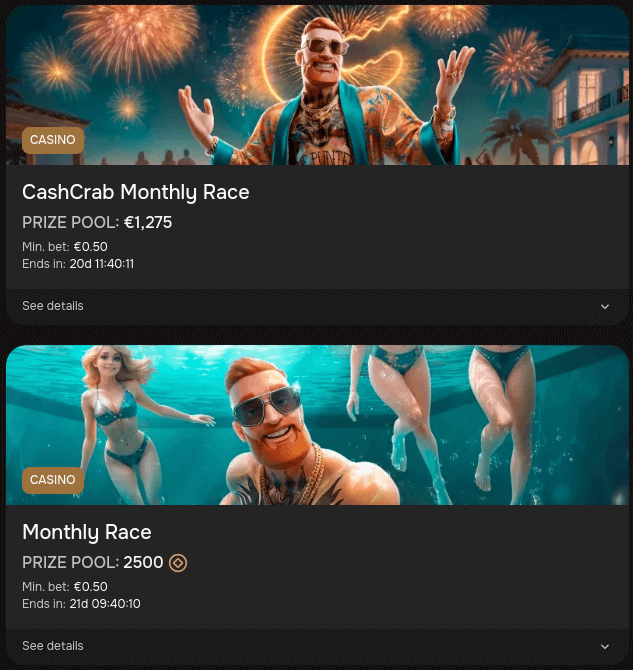Click the coin icon beside 2500 prize pool

click(x=178, y=563)
